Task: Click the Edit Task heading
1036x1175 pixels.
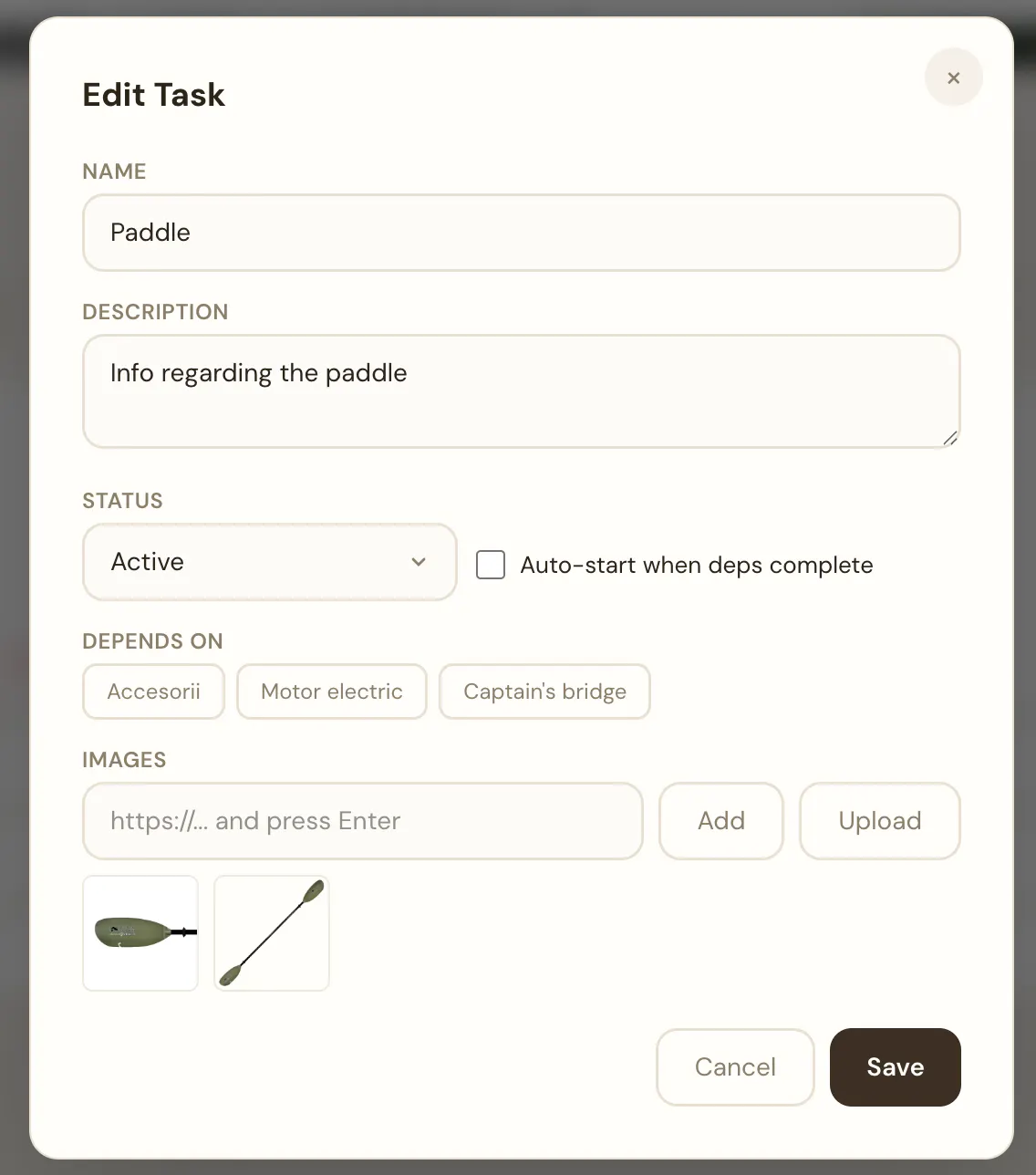Action: pos(153,95)
